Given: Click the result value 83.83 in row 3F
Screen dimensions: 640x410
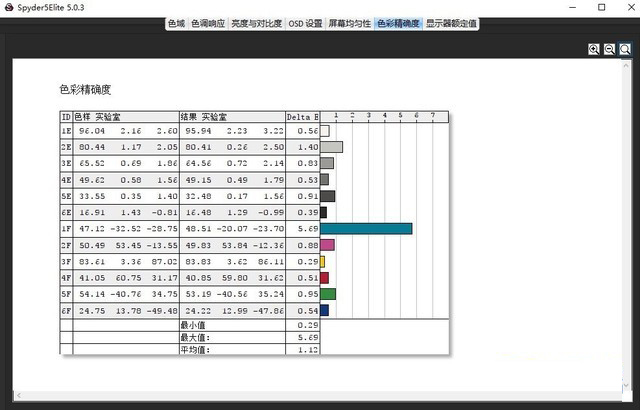Looking at the screenshot, I should coord(198,262).
